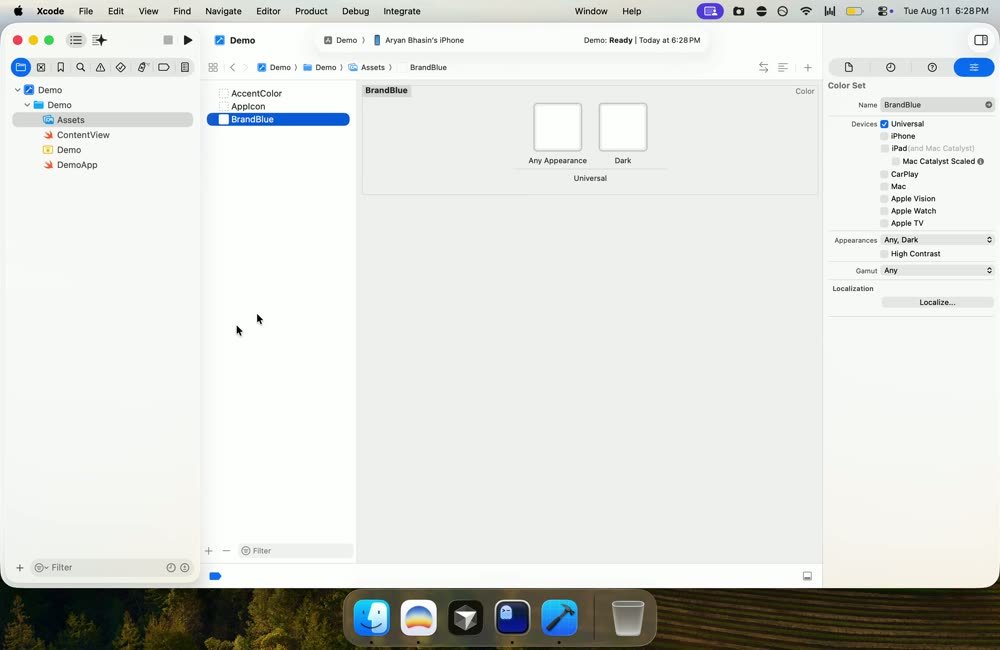1000x650 pixels.
Task: Click the Run play button
Action: 188,40
